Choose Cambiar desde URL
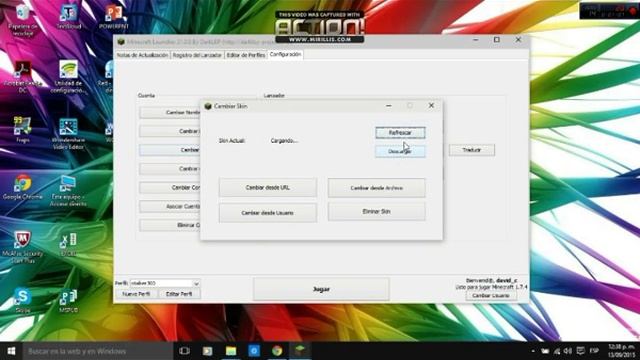Screen dimensions: 640x360 click(268, 188)
